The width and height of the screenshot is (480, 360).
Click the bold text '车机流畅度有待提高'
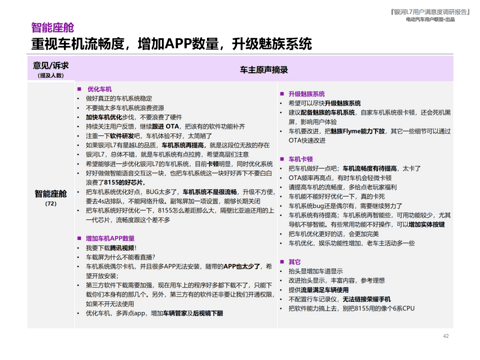click(x=370, y=169)
